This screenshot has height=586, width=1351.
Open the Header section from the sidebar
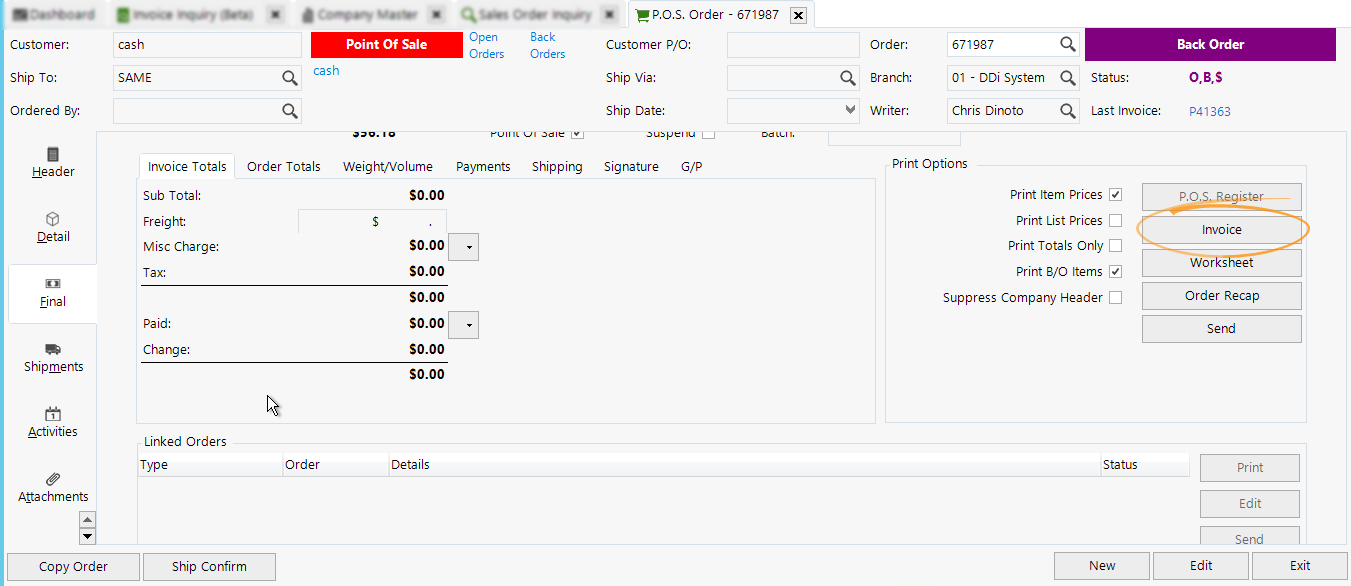(52, 160)
